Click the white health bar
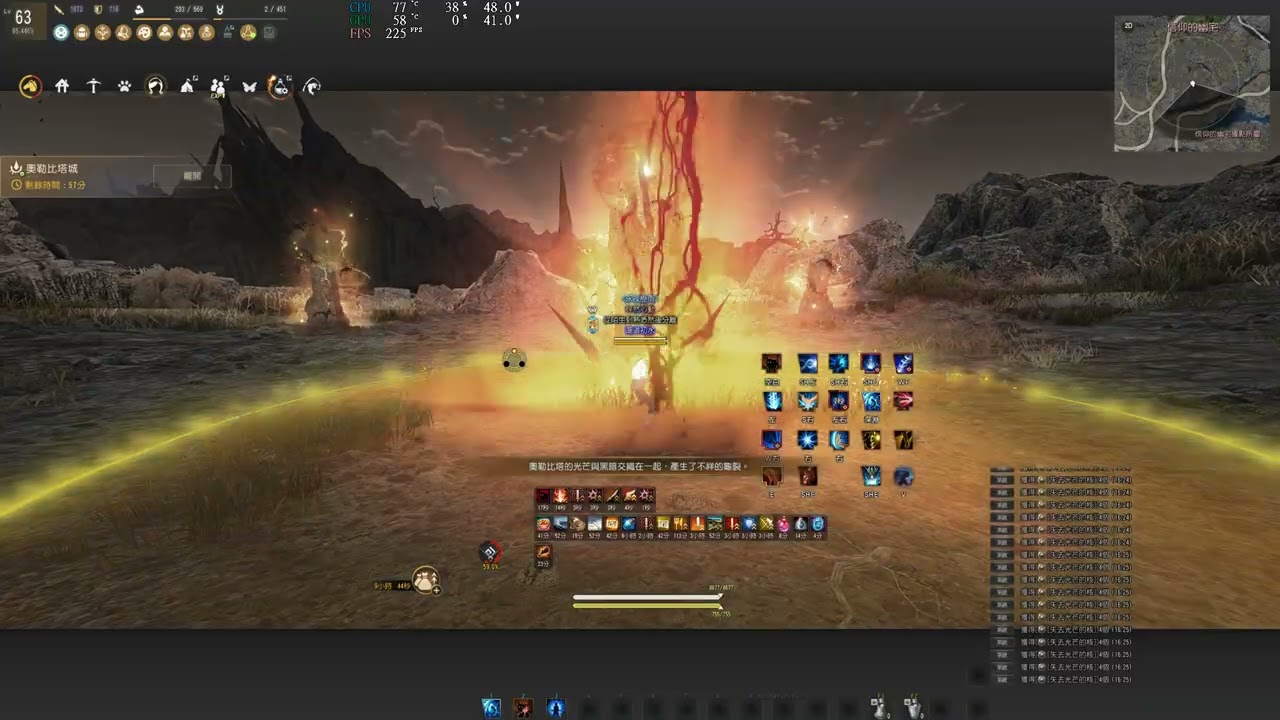Viewport: 1280px width, 720px height. click(646, 598)
